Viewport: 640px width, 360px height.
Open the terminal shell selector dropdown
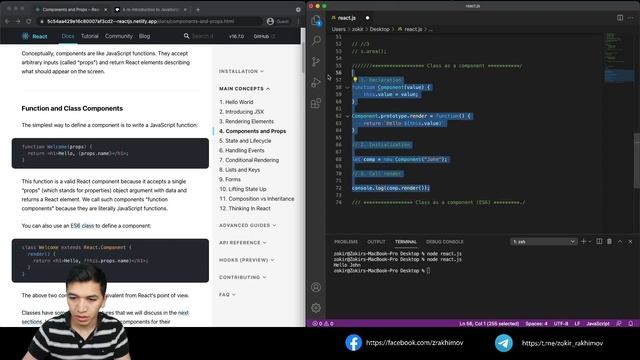543,242
